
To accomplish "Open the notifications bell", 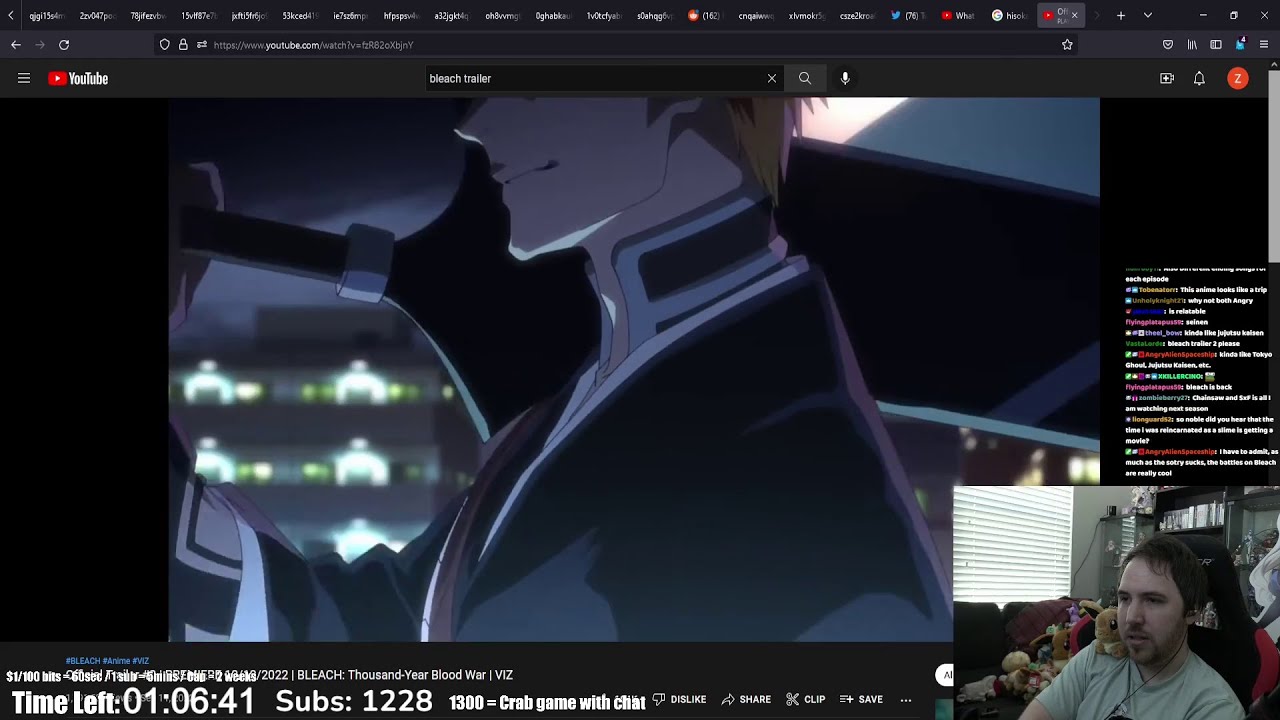I will click(x=1199, y=78).
